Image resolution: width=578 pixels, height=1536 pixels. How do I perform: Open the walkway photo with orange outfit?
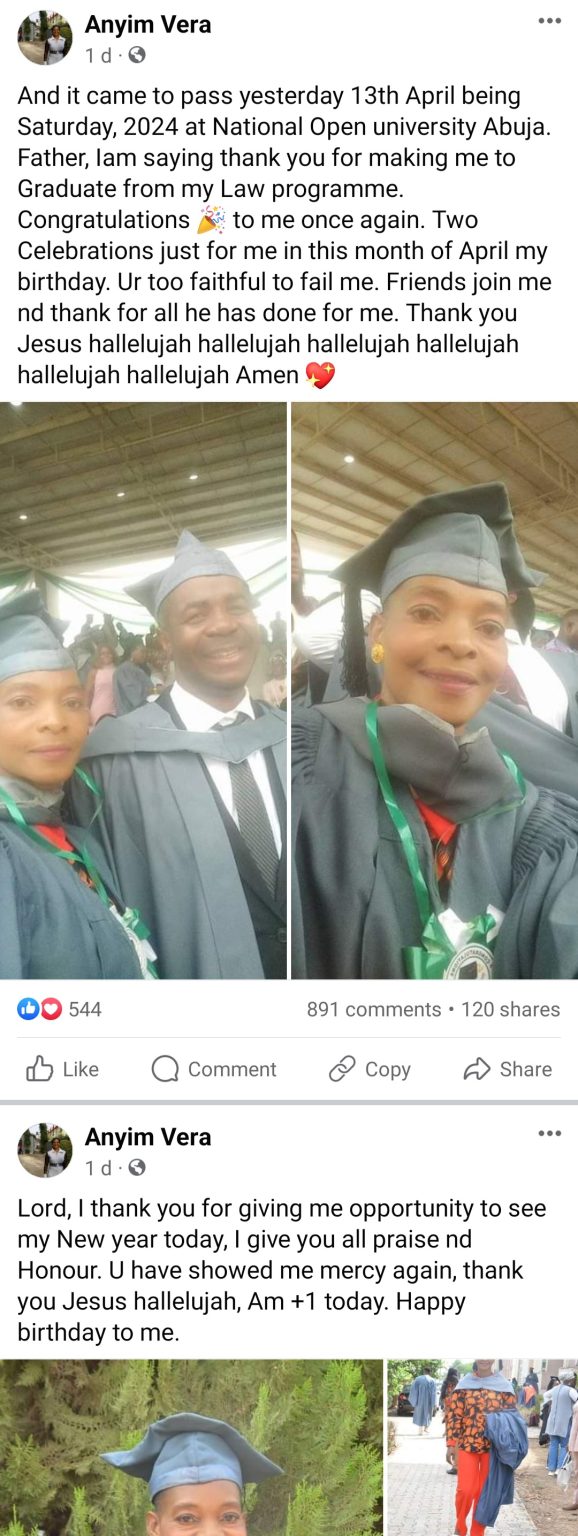483,1447
